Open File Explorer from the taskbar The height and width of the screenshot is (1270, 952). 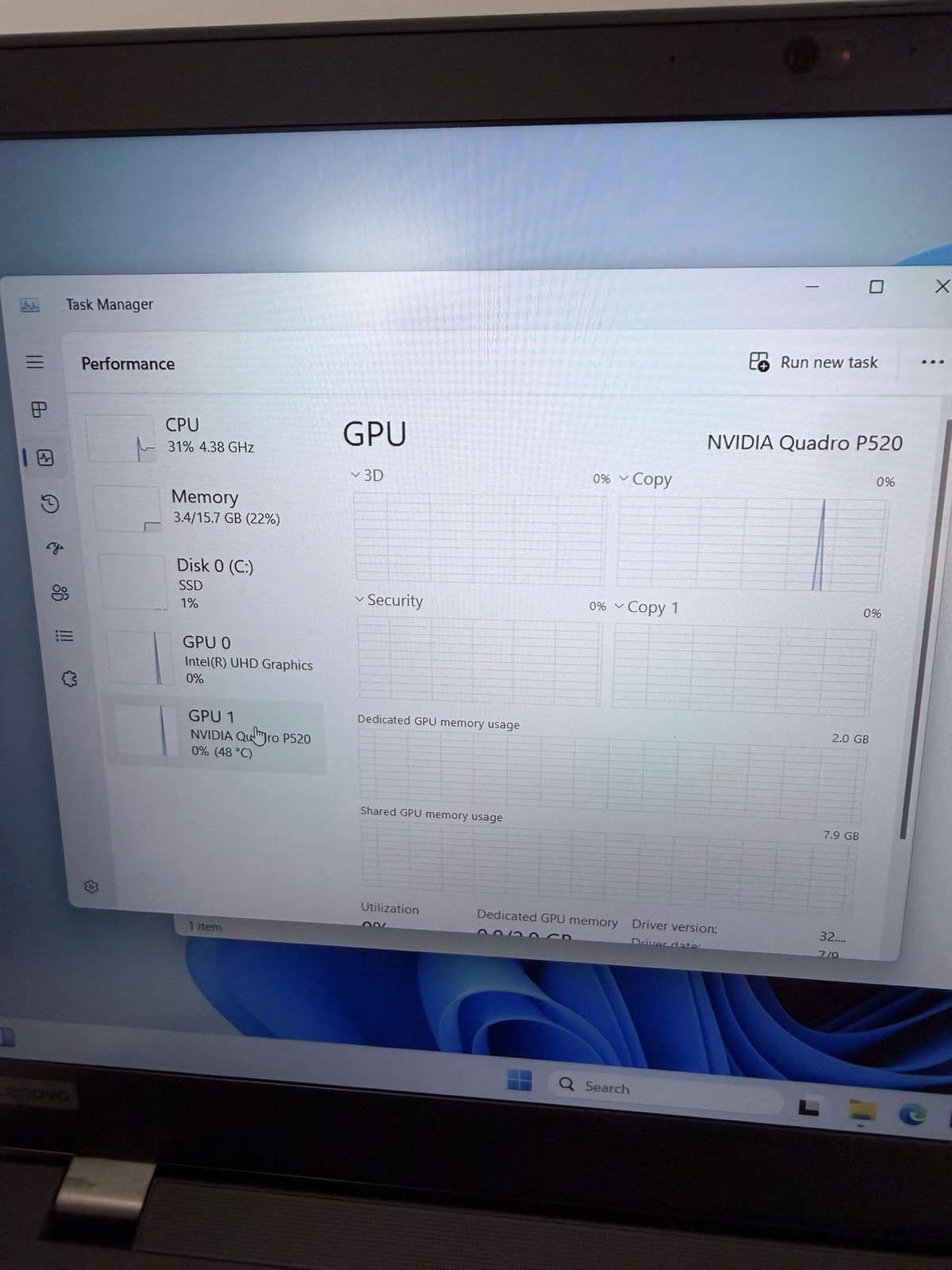pos(862,1111)
